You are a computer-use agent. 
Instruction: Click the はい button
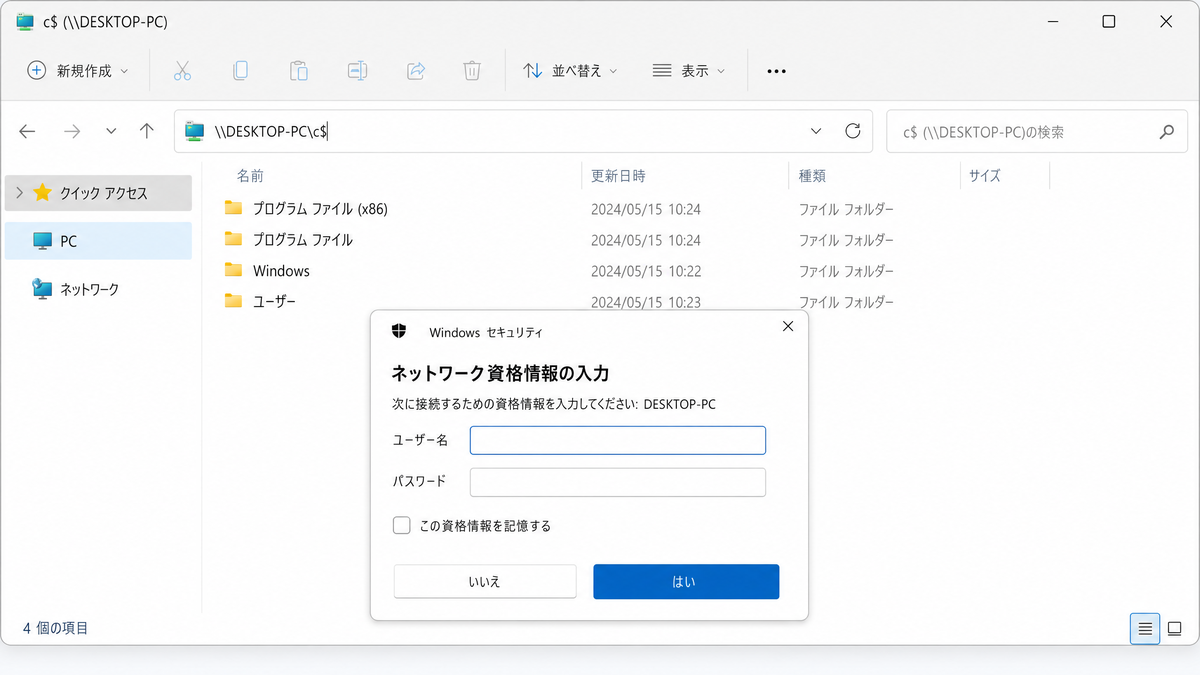point(686,581)
